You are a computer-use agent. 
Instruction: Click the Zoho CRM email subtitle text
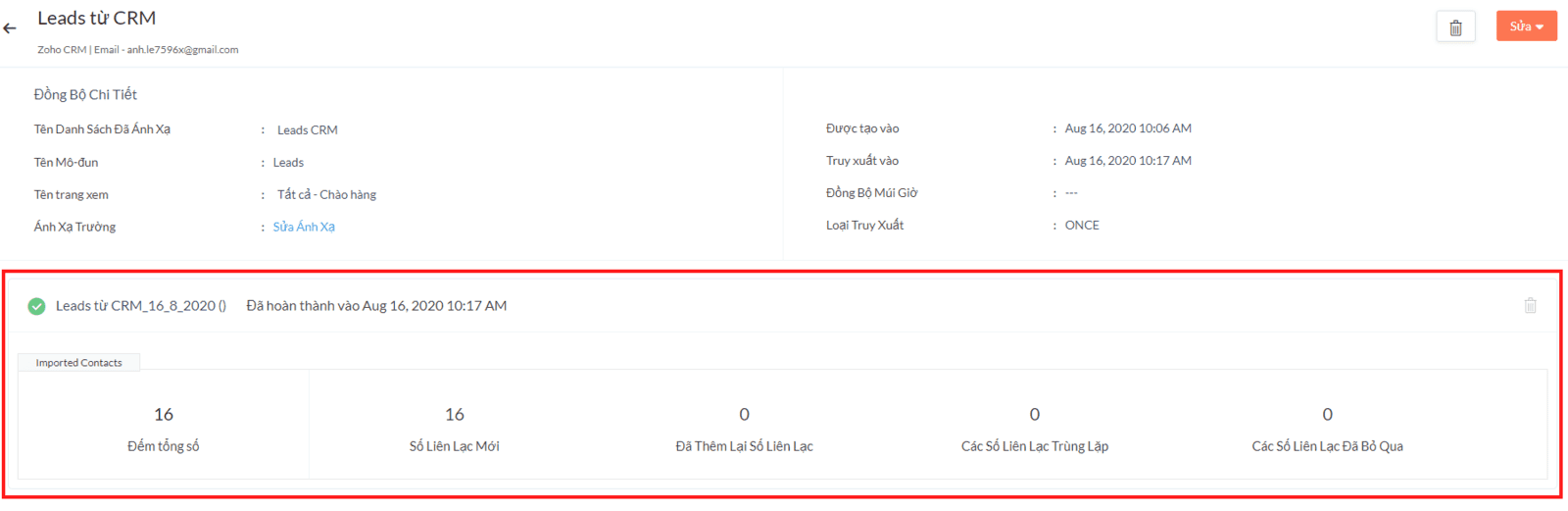(x=137, y=50)
